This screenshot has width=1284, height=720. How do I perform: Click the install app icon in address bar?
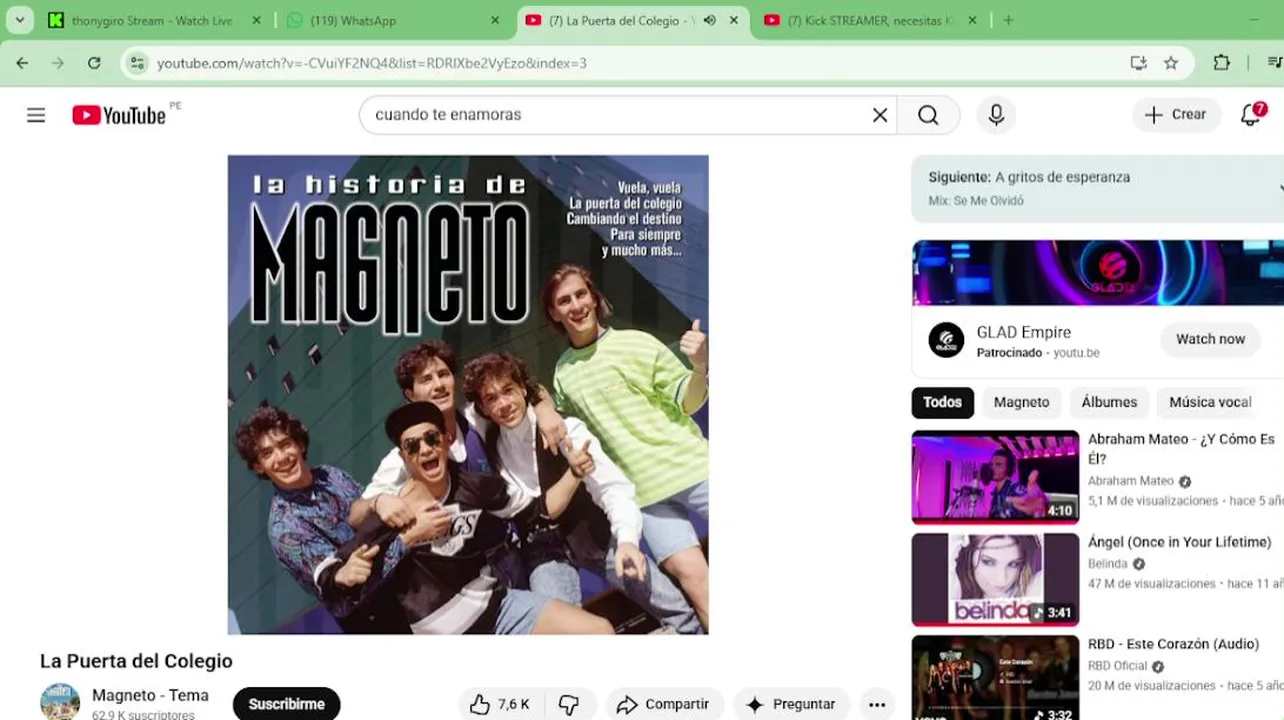click(1138, 63)
